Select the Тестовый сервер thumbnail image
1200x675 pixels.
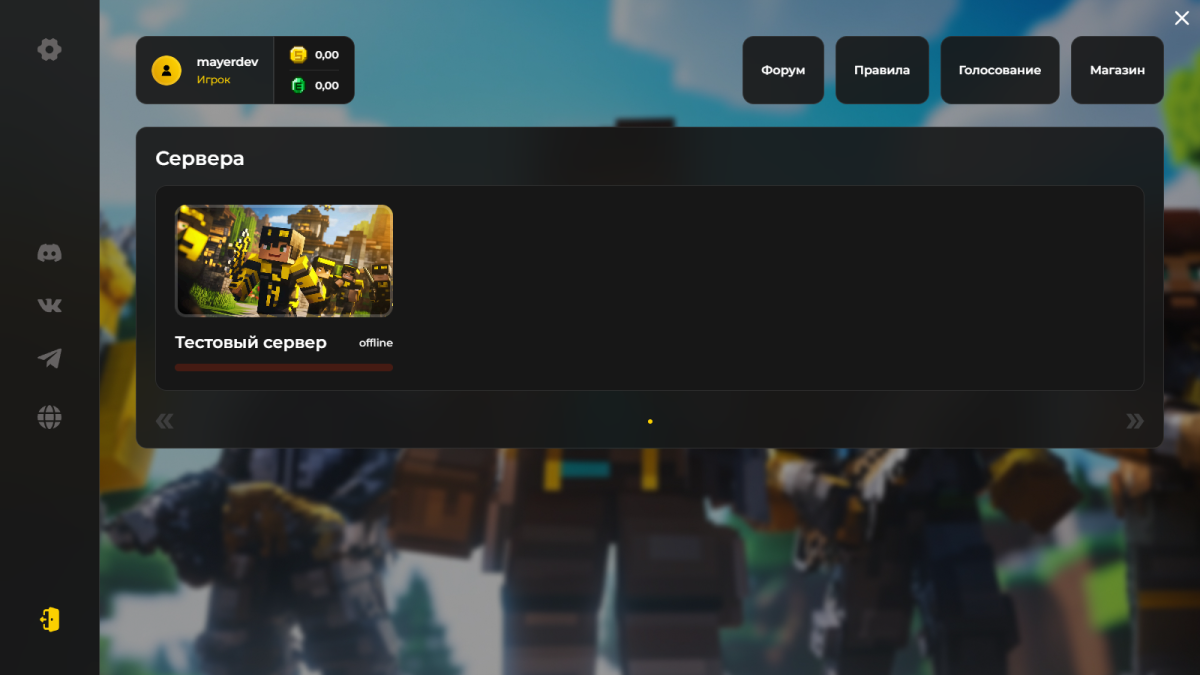[x=284, y=261]
